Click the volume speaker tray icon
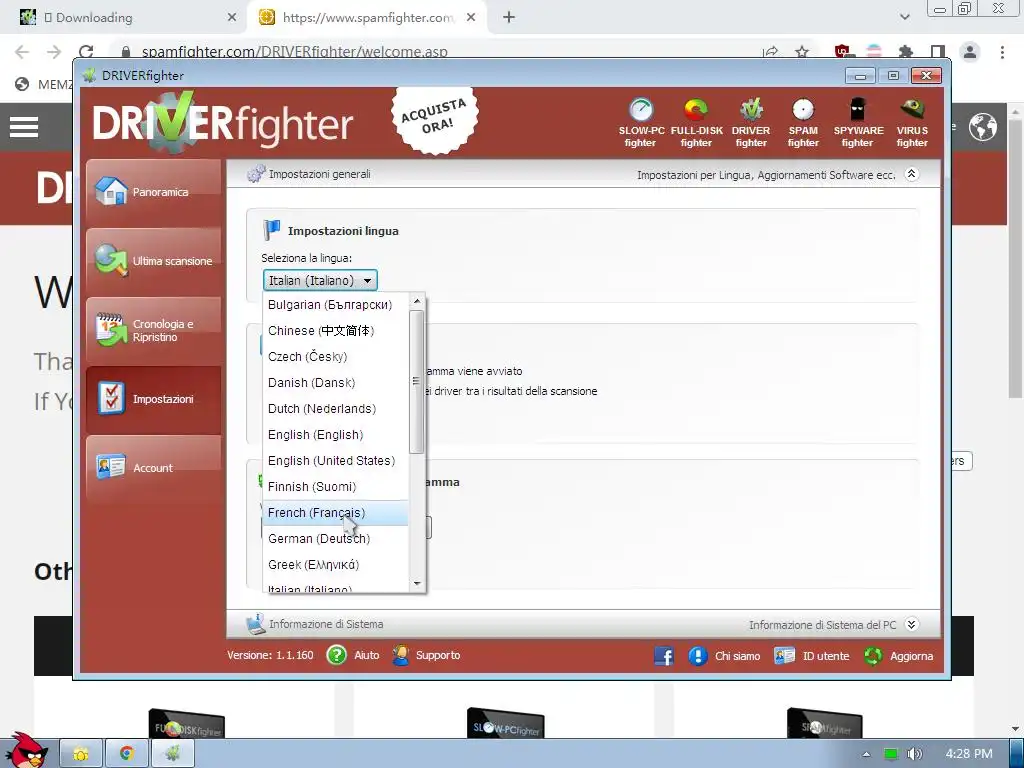The height and width of the screenshot is (768, 1024). [x=914, y=754]
